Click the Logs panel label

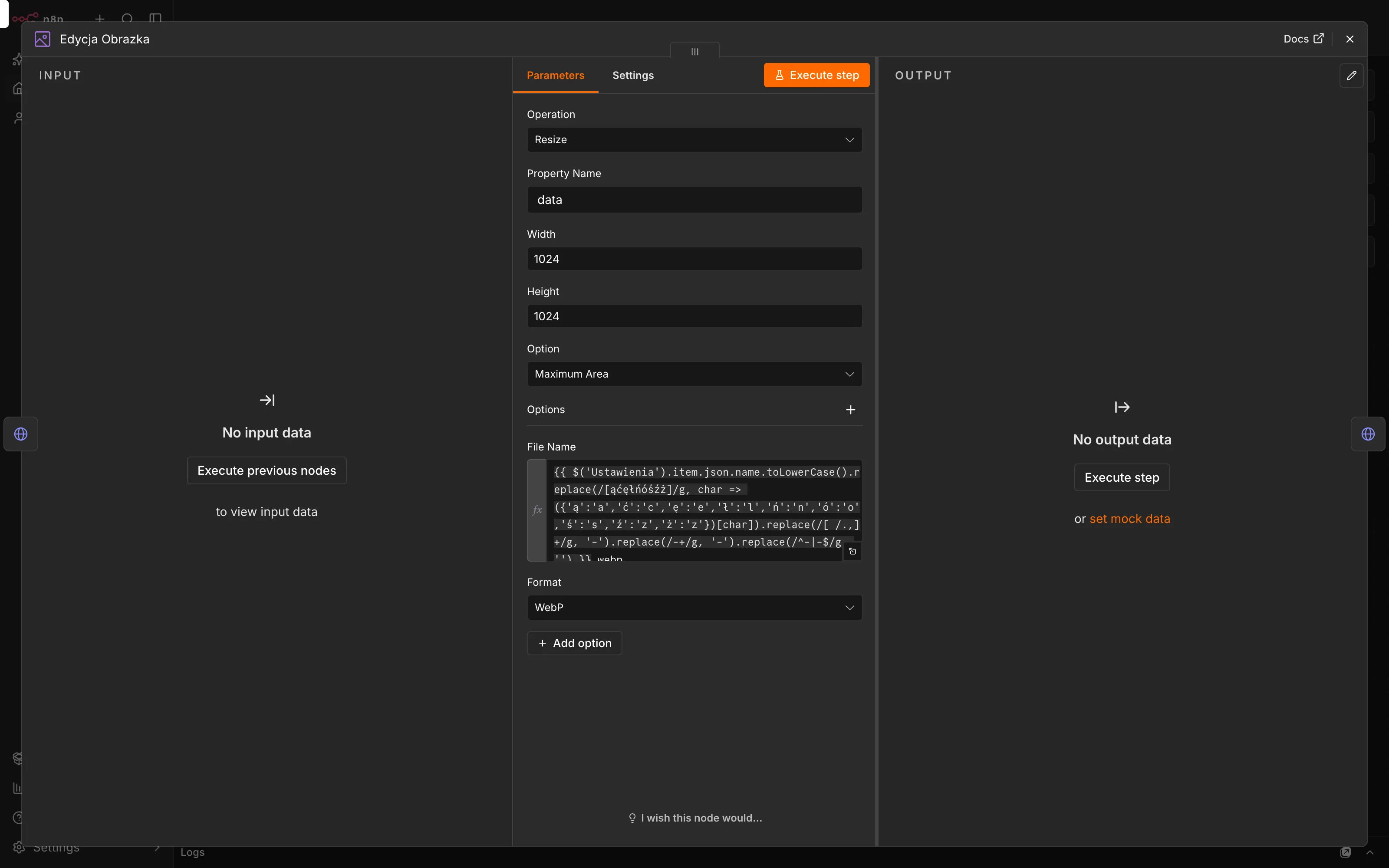click(192, 852)
